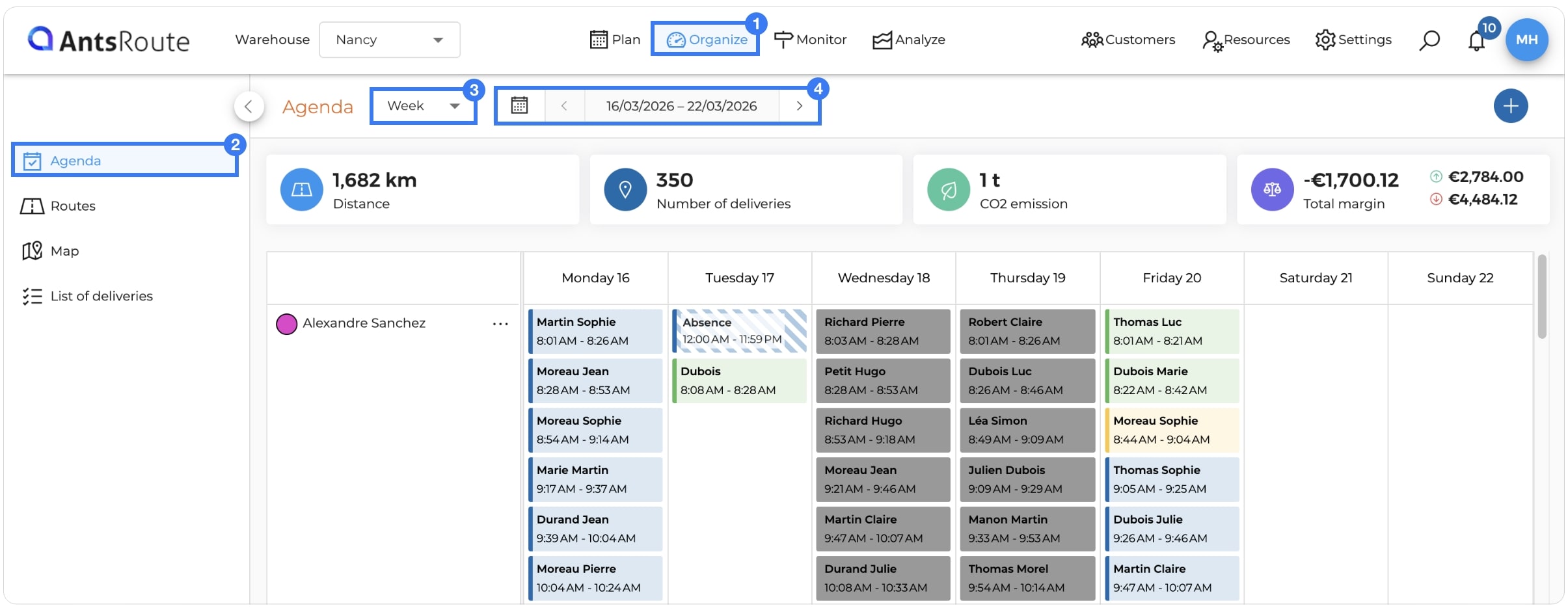Image resolution: width=1568 pixels, height=610 pixels.
Task: Open Martin Sophie 8:01 AM delivery on Monday
Action: (595, 332)
